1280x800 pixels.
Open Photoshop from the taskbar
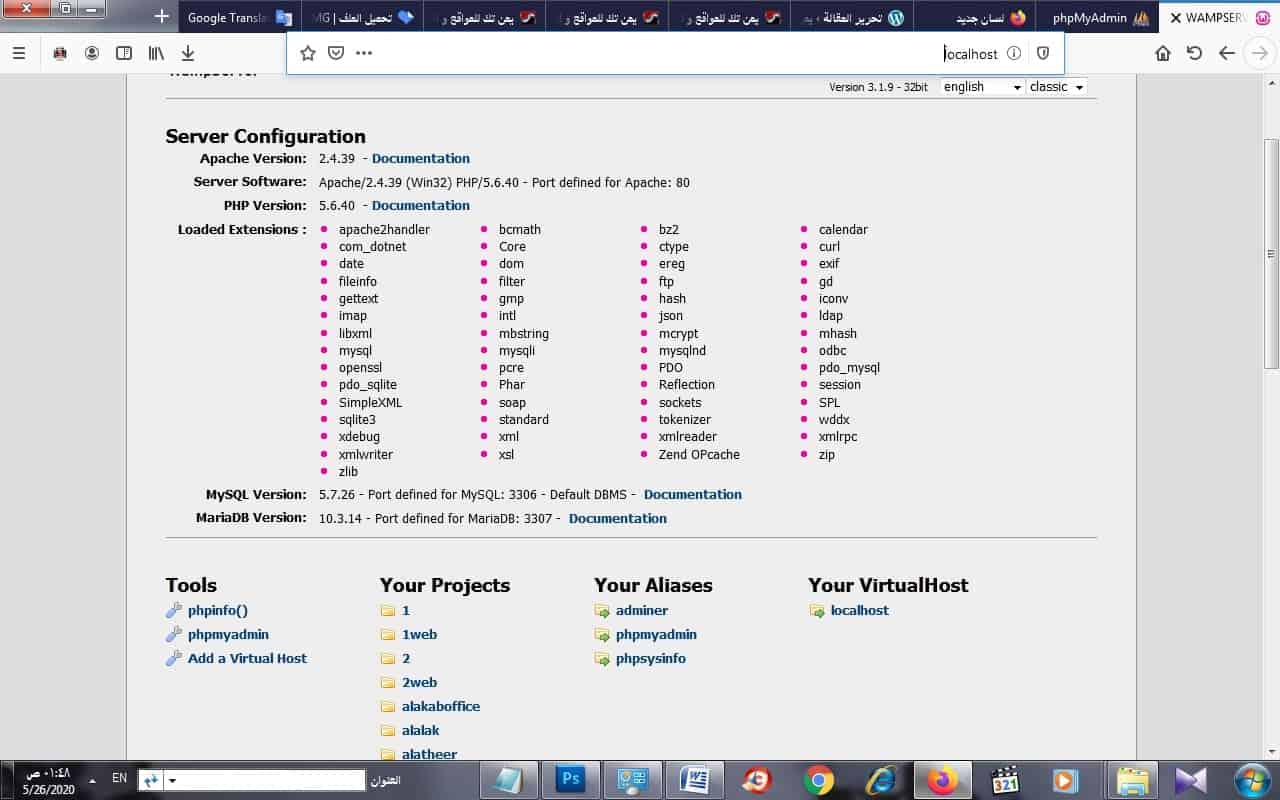pyautogui.click(x=572, y=779)
